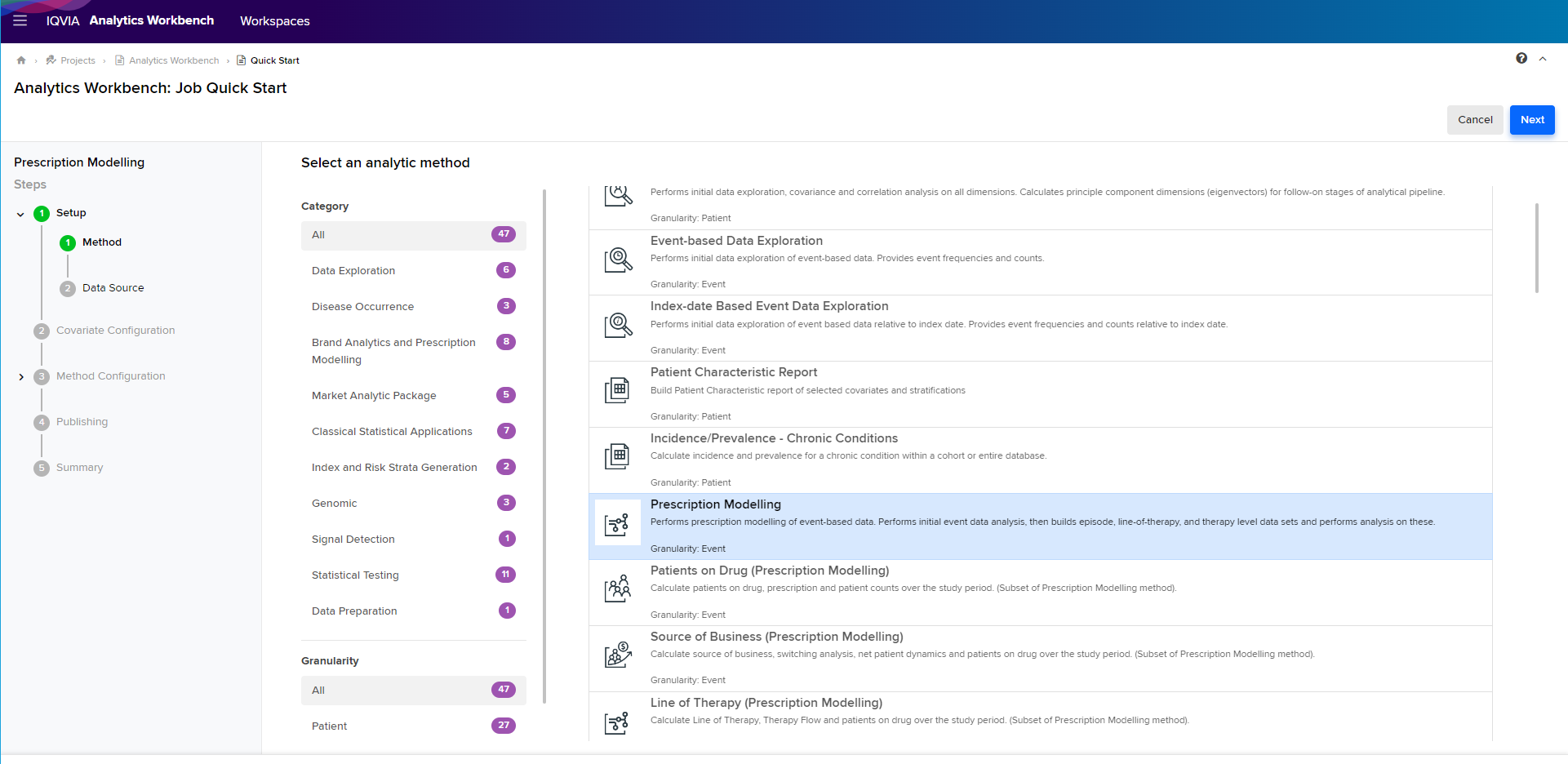Viewport: 1568px width, 764px height.
Task: Click the Publishing step 4 circle
Action: pyautogui.click(x=42, y=423)
